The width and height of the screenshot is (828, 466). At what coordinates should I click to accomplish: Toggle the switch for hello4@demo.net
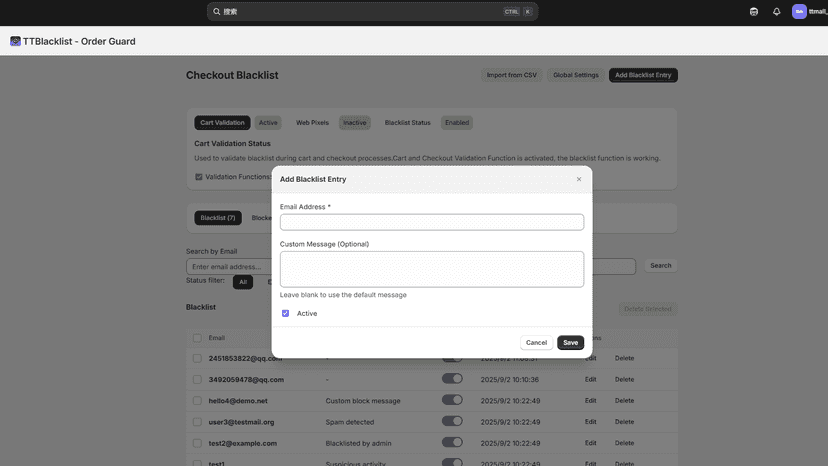tap(452, 400)
